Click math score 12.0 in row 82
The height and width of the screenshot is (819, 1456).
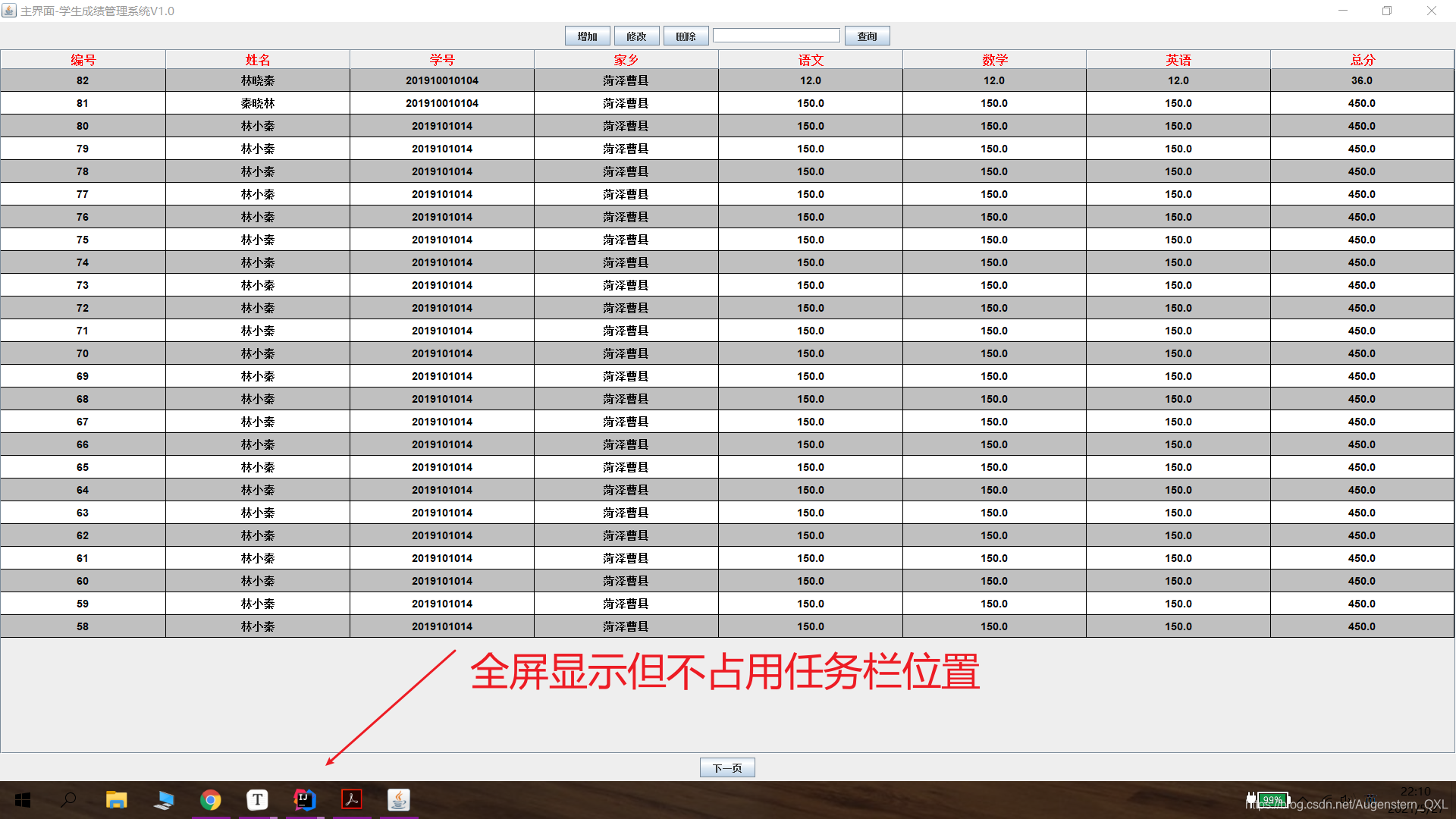tap(994, 80)
